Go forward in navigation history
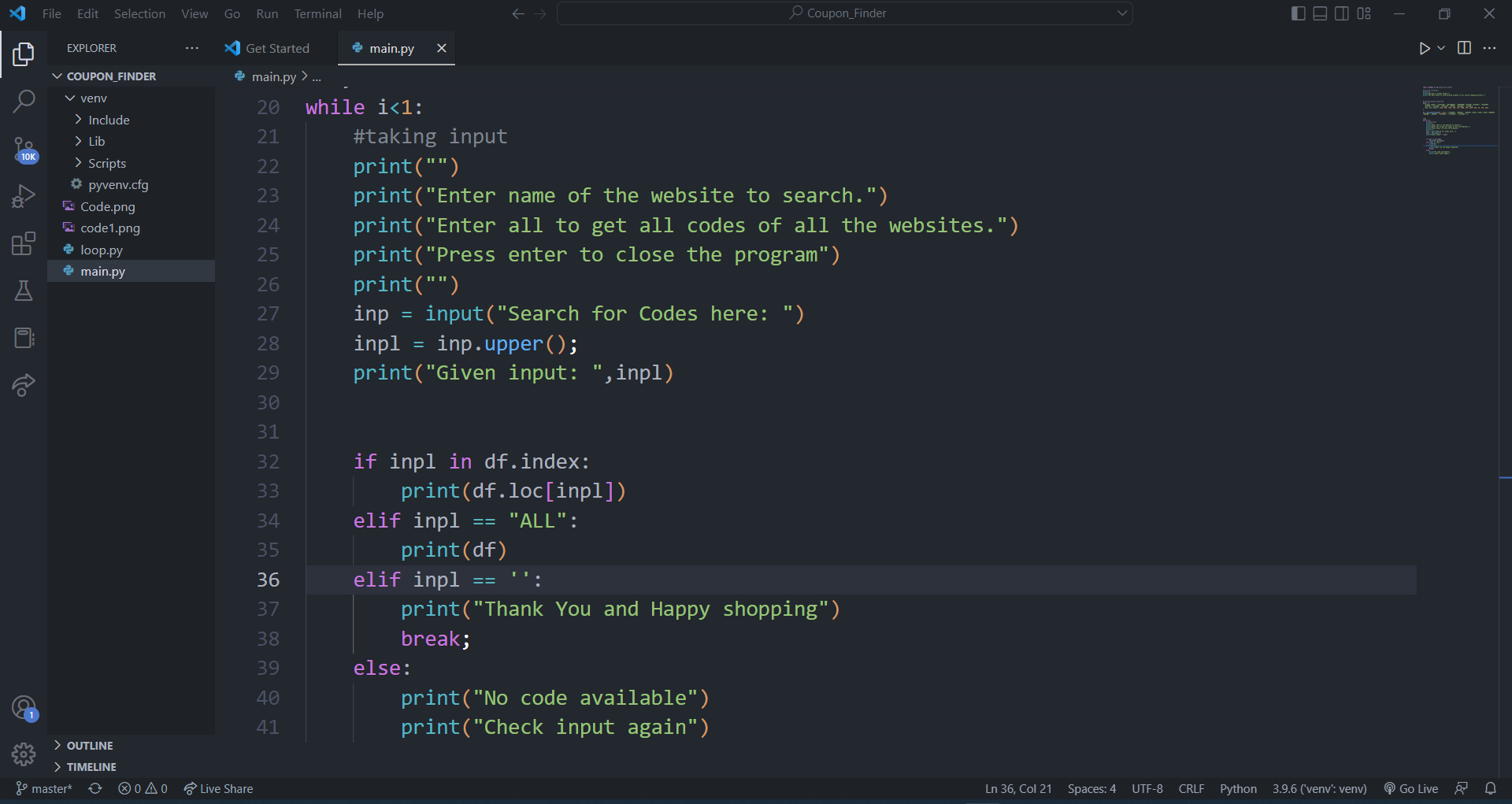This screenshot has height=804, width=1512. (x=539, y=13)
